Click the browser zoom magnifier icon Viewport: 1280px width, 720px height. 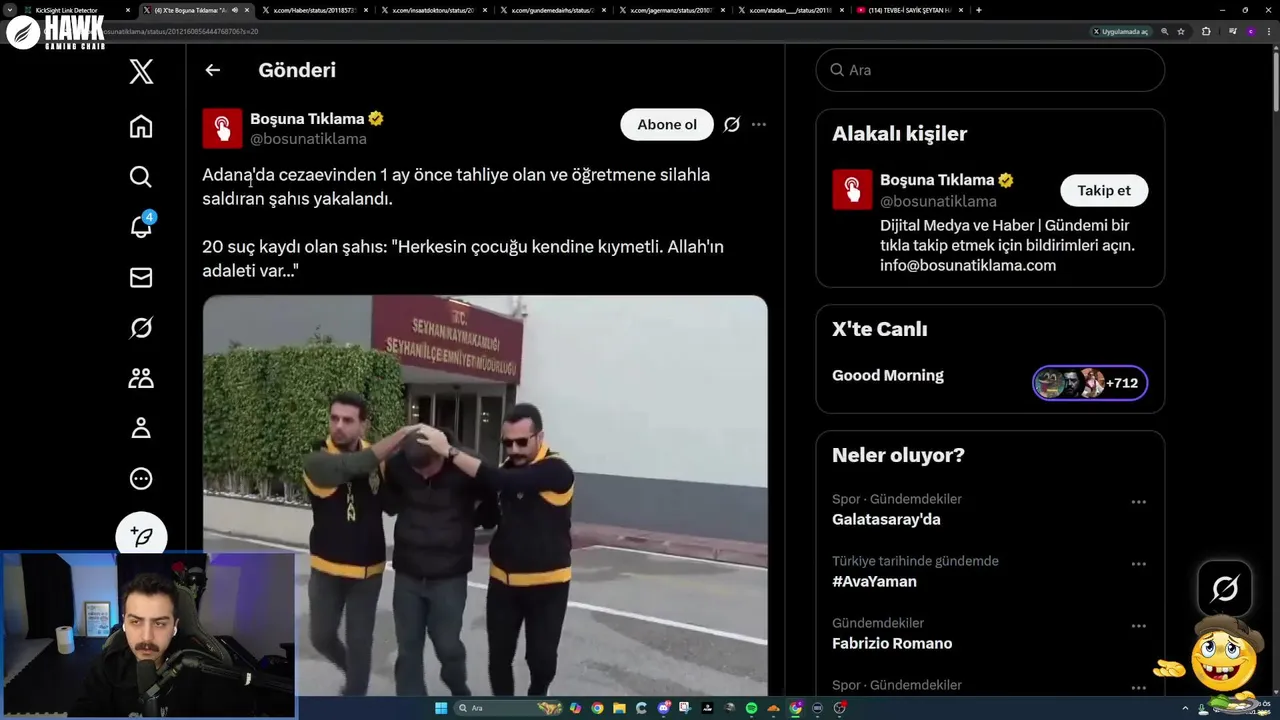pos(1165,31)
